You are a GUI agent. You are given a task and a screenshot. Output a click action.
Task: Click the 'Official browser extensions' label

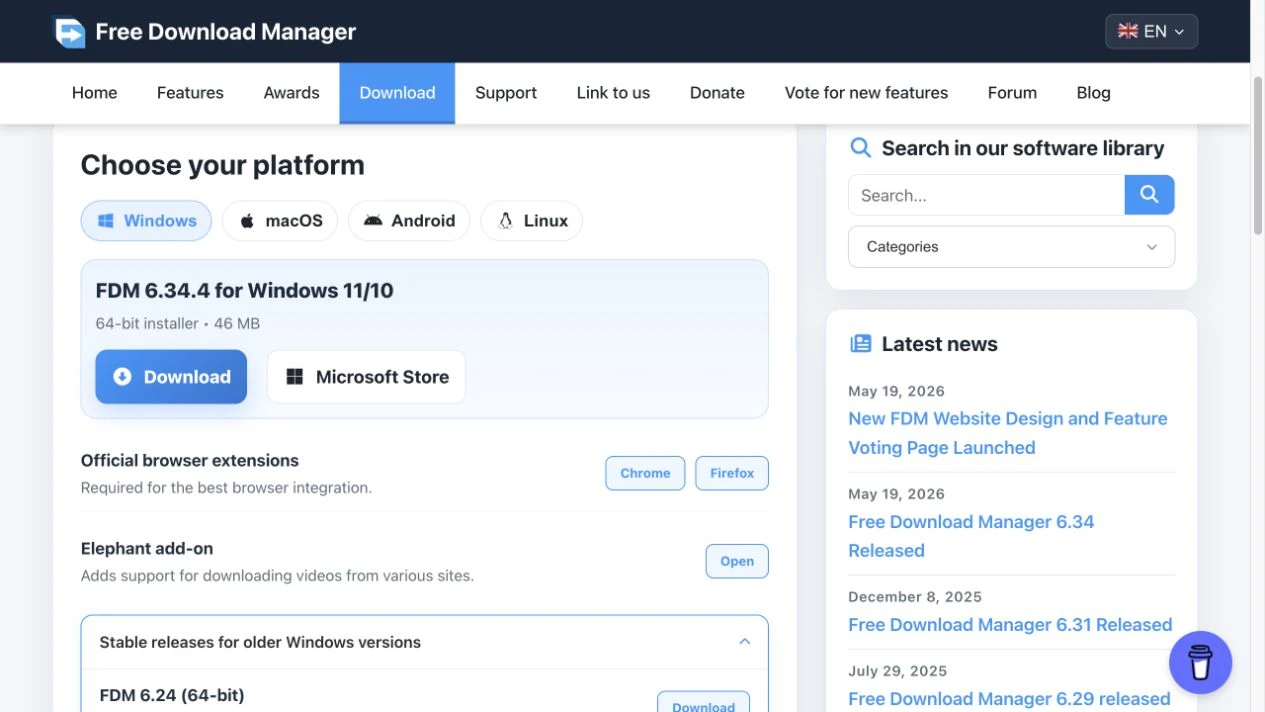click(190, 461)
